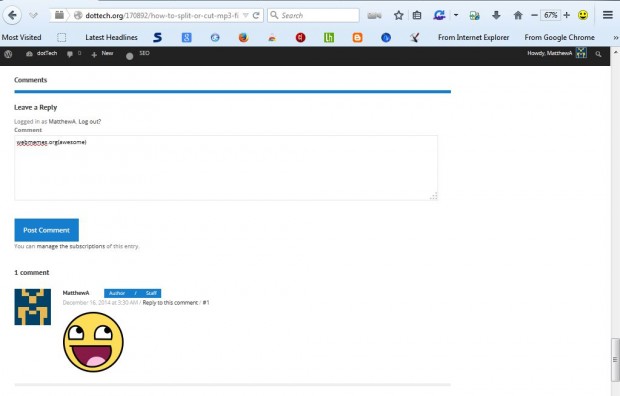620x396 pixels.
Task: Open dropdown arrow next to sync icon
Action: click(x=456, y=15)
